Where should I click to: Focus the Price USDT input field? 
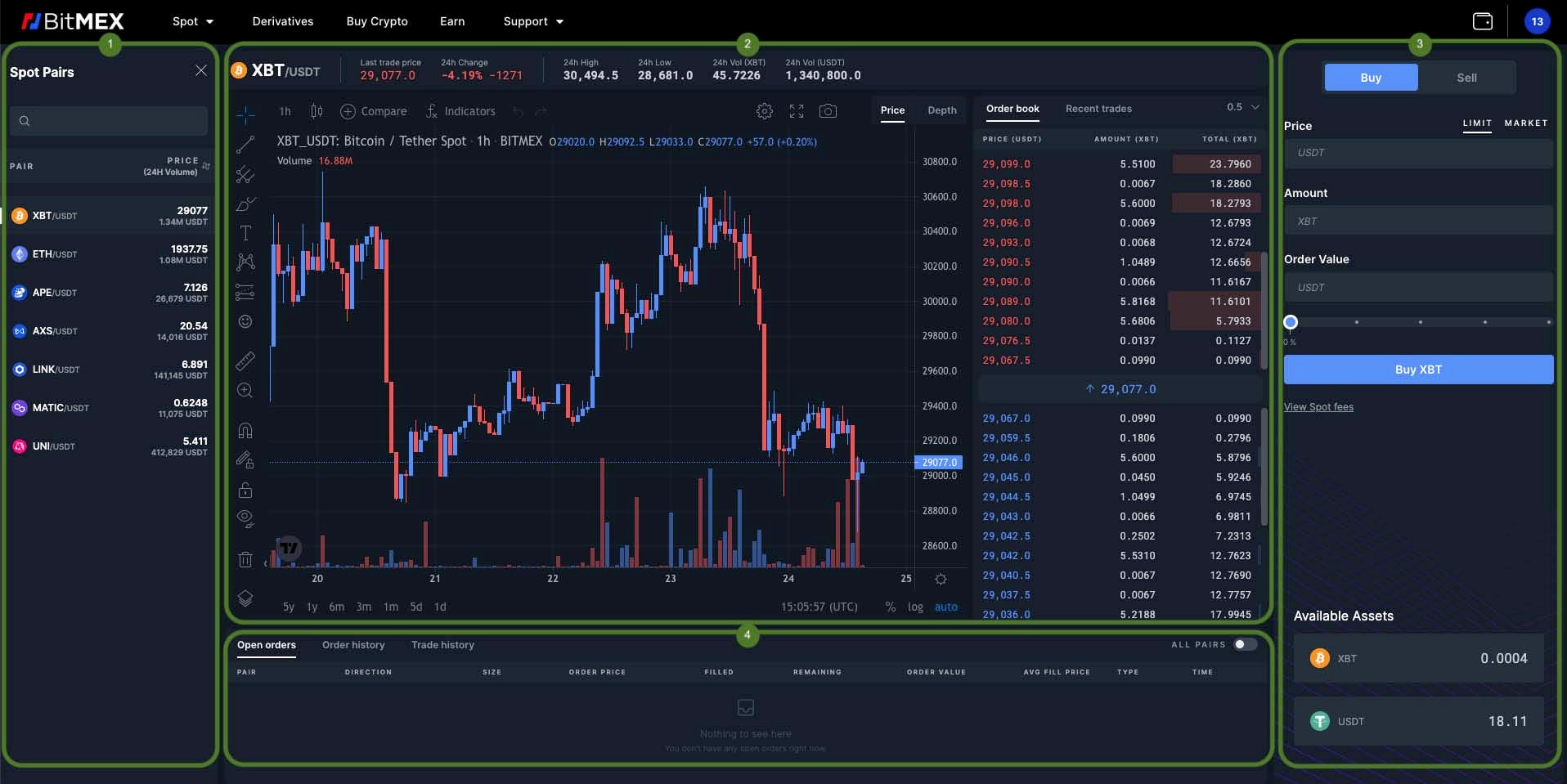click(1418, 153)
